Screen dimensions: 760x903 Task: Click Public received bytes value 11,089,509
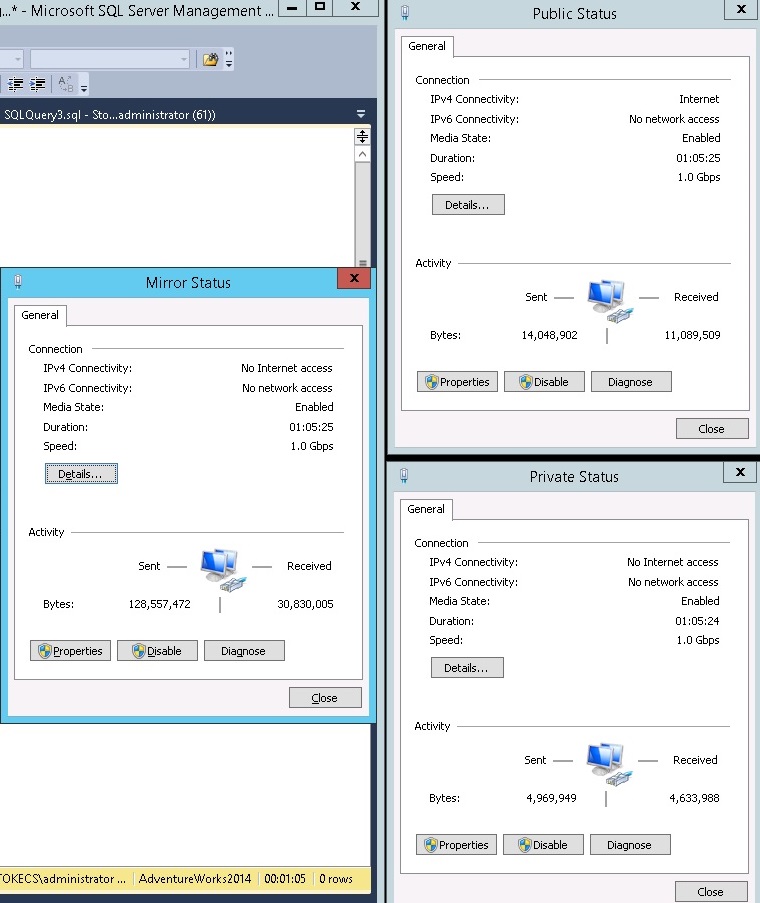click(692, 335)
